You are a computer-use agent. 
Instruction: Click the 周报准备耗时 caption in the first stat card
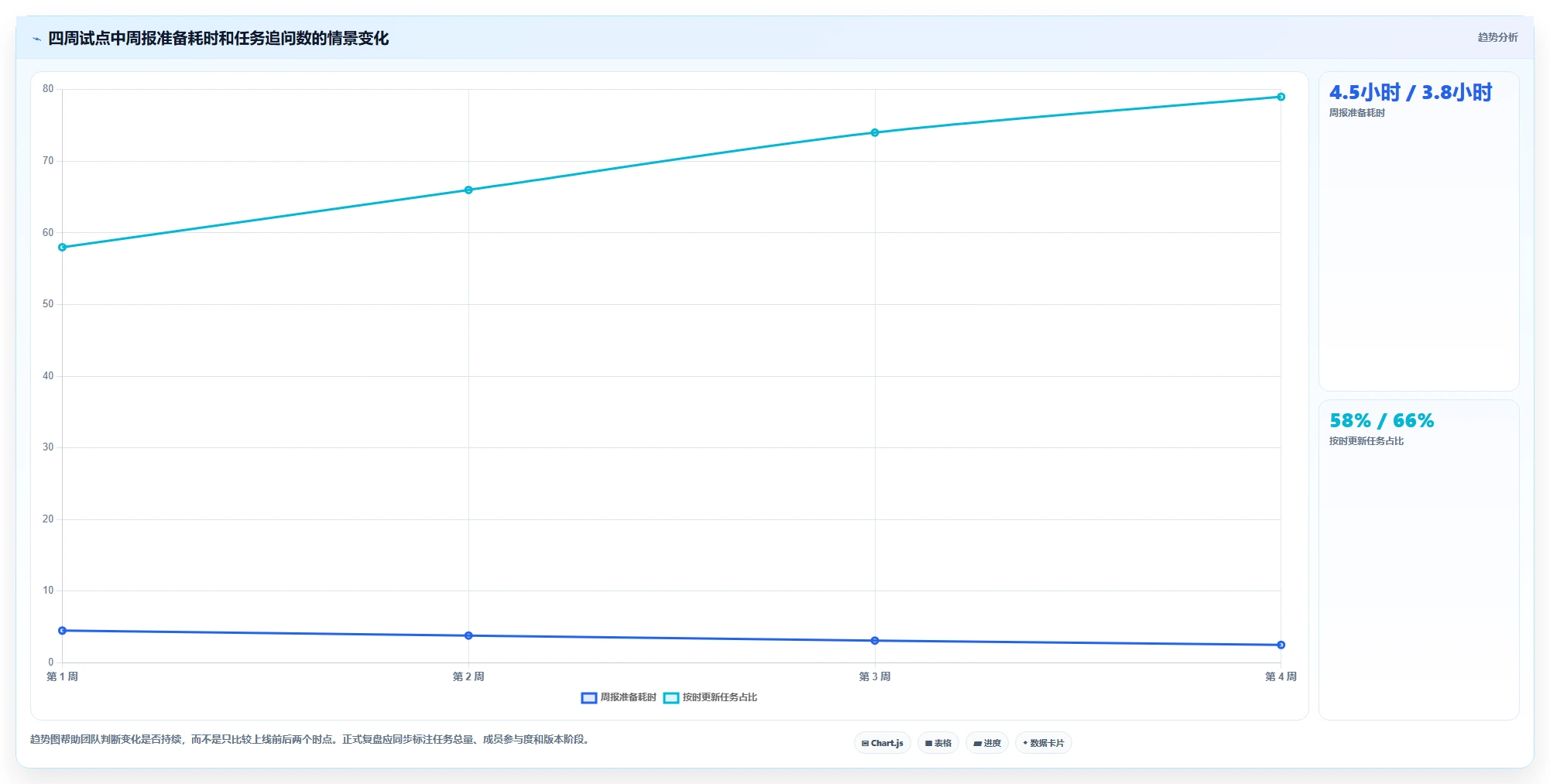pos(1356,113)
